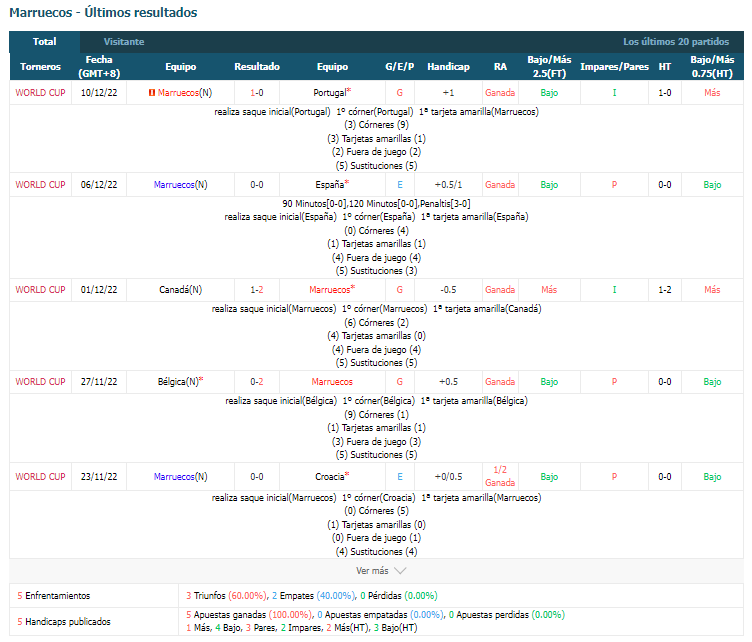
Task: Click the G/E/P column header
Action: pos(400,67)
